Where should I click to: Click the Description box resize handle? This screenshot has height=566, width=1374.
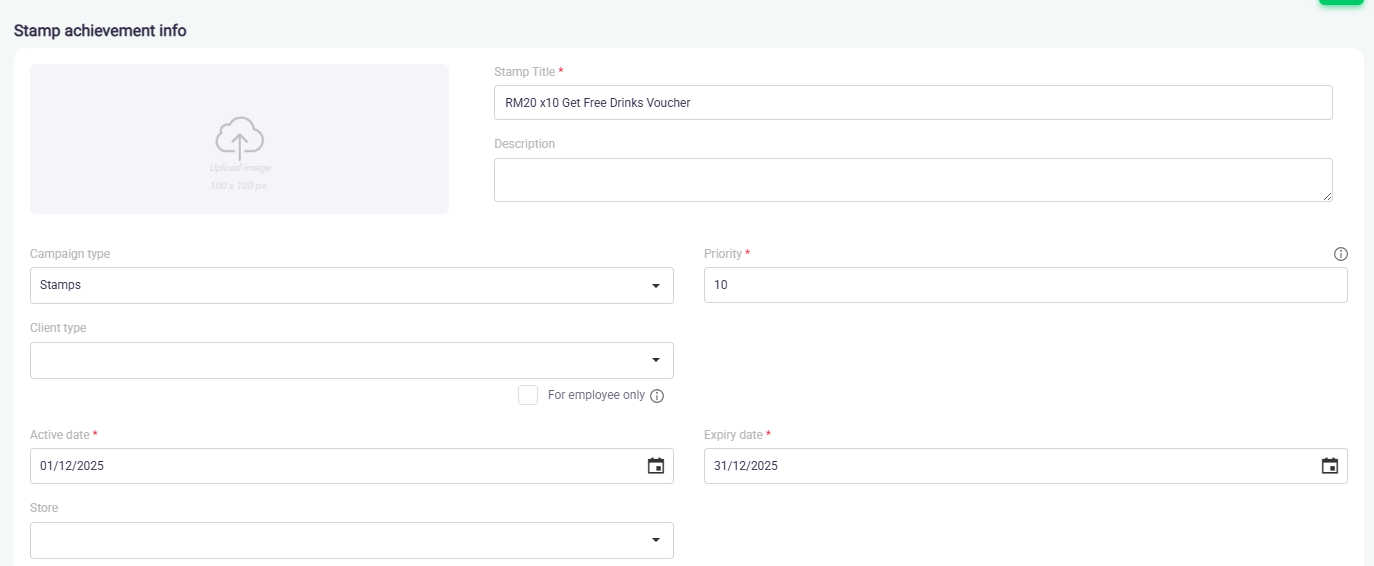tap(1327, 196)
